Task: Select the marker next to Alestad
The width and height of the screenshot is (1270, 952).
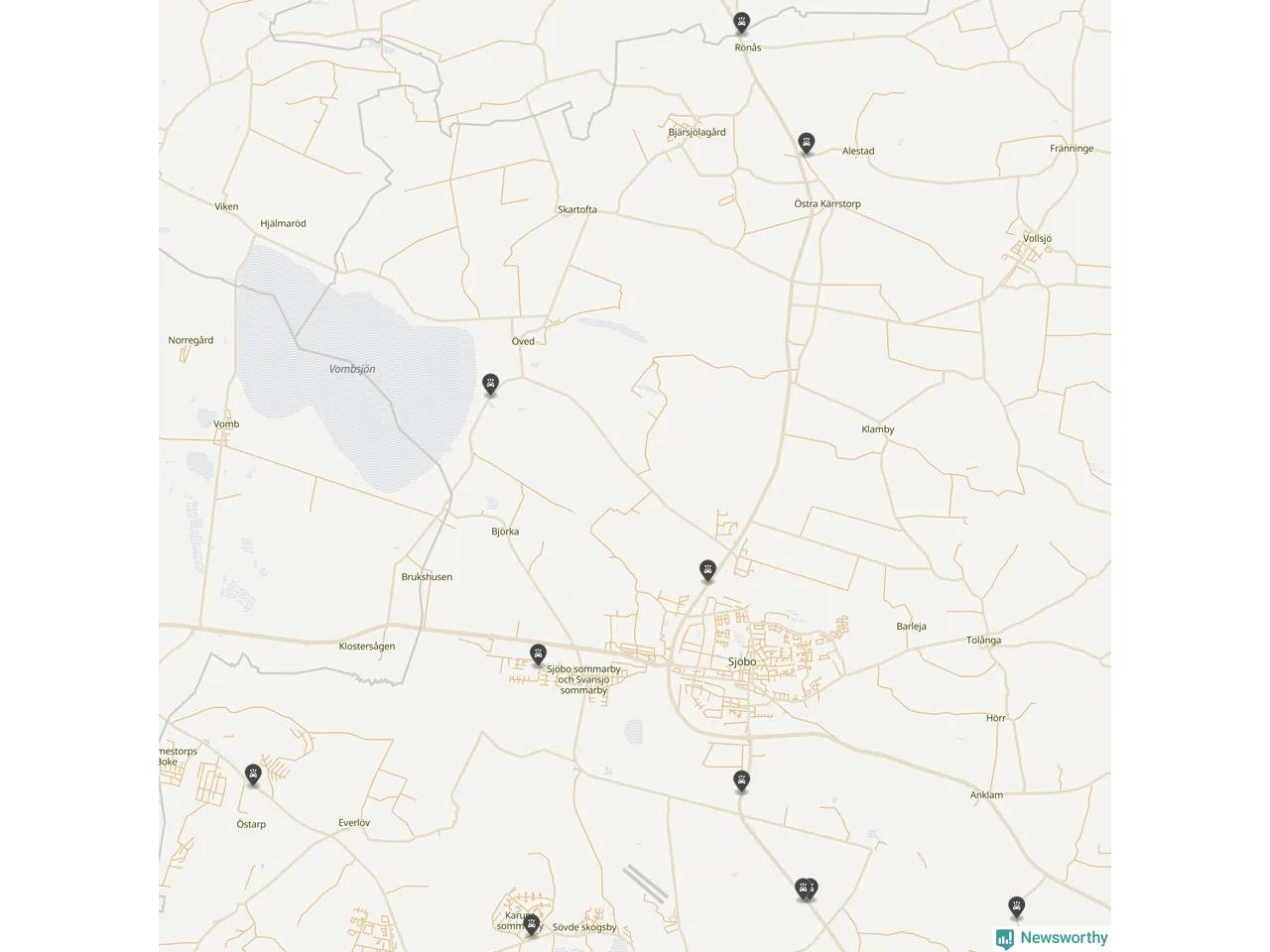Action: point(807,144)
